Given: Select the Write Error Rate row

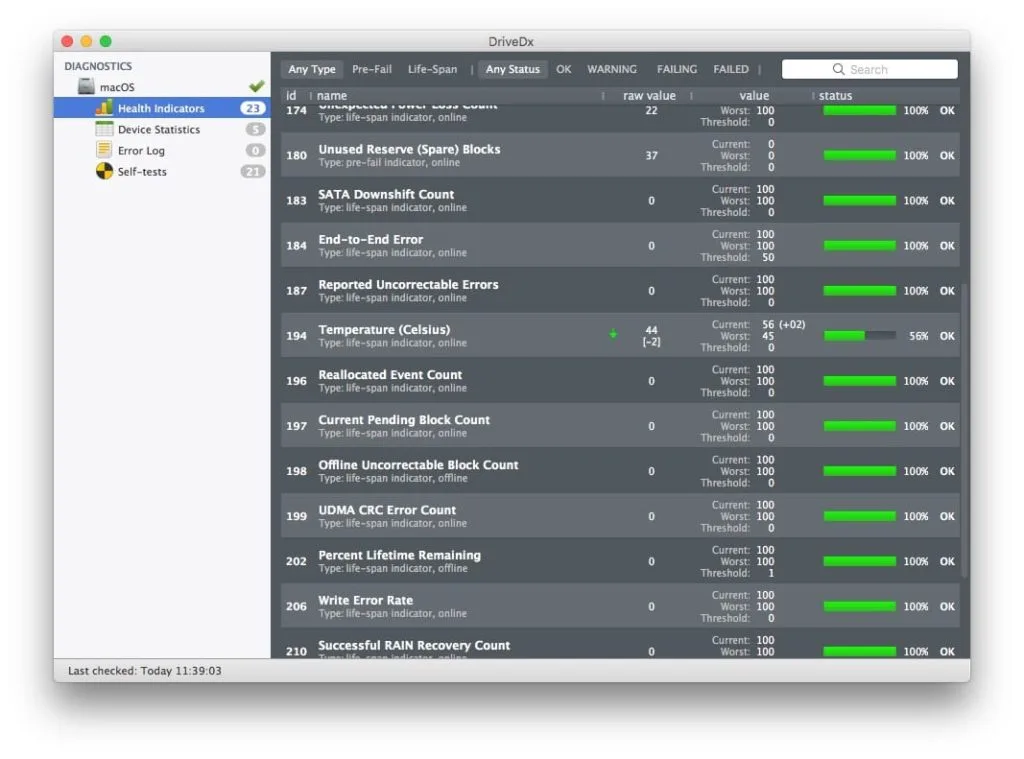Looking at the screenshot, I should point(620,606).
